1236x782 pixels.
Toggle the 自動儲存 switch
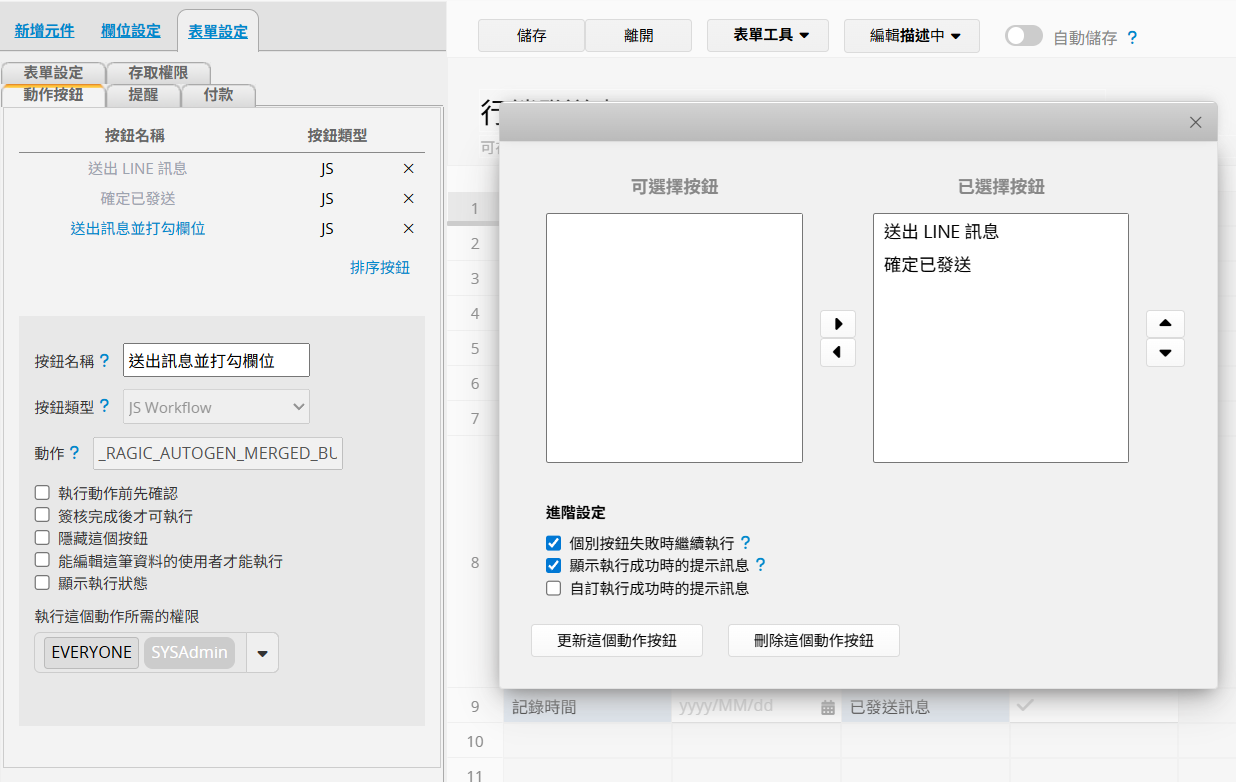point(1024,36)
